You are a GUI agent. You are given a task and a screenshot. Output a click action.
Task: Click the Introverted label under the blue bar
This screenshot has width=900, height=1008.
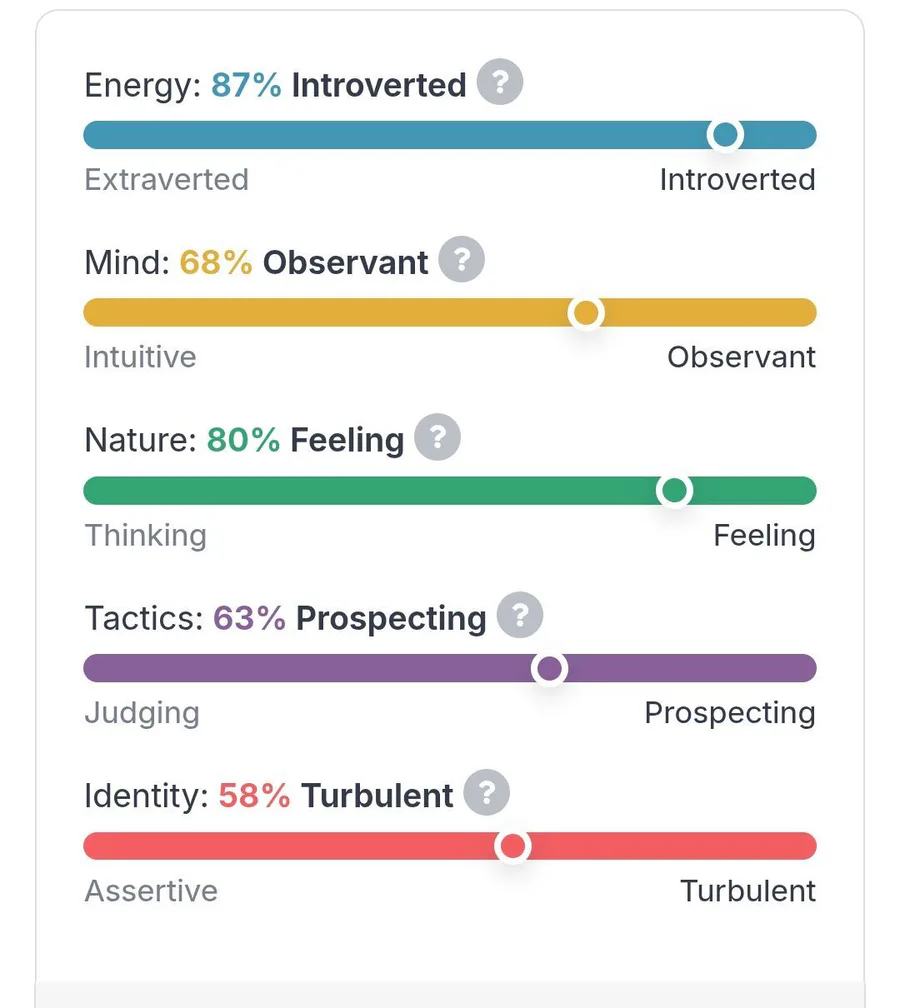coord(737,180)
